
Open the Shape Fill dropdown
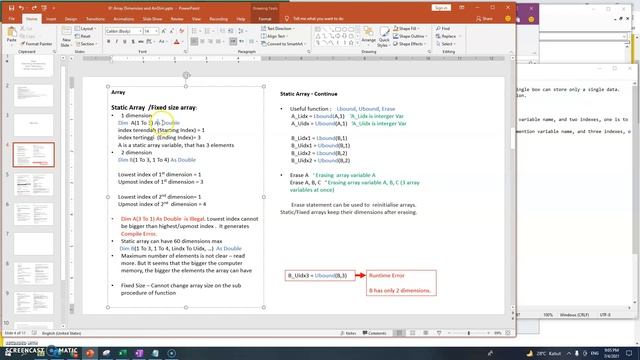(406, 29)
